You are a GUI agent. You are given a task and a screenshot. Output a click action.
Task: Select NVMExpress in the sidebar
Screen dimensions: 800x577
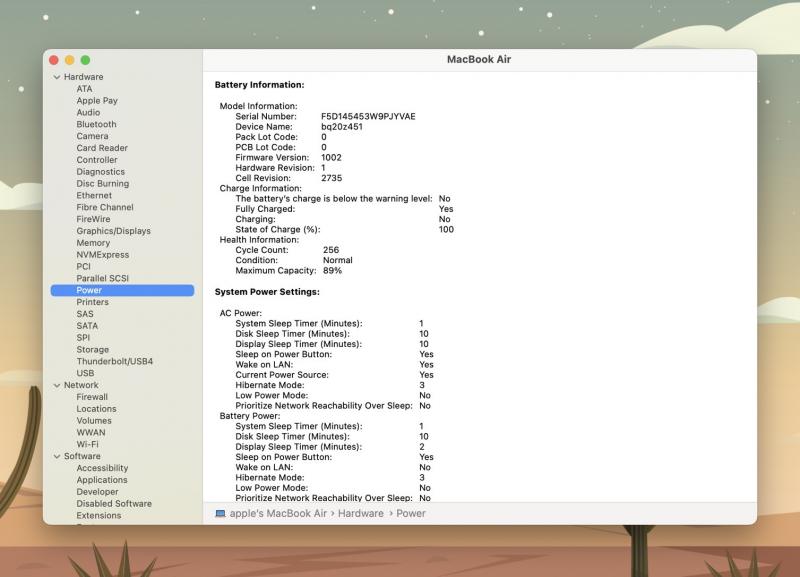point(103,255)
